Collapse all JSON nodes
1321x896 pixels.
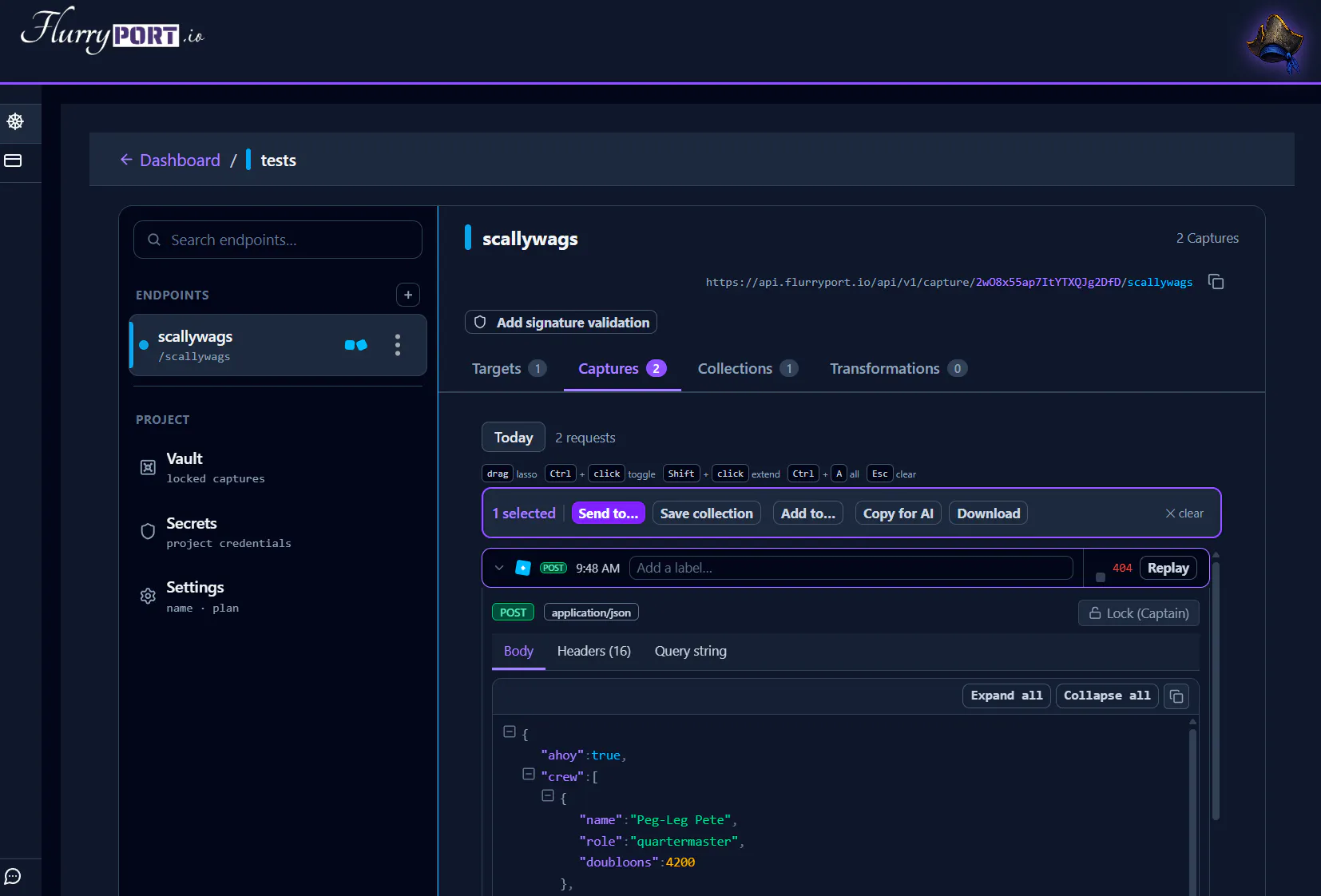click(1107, 696)
